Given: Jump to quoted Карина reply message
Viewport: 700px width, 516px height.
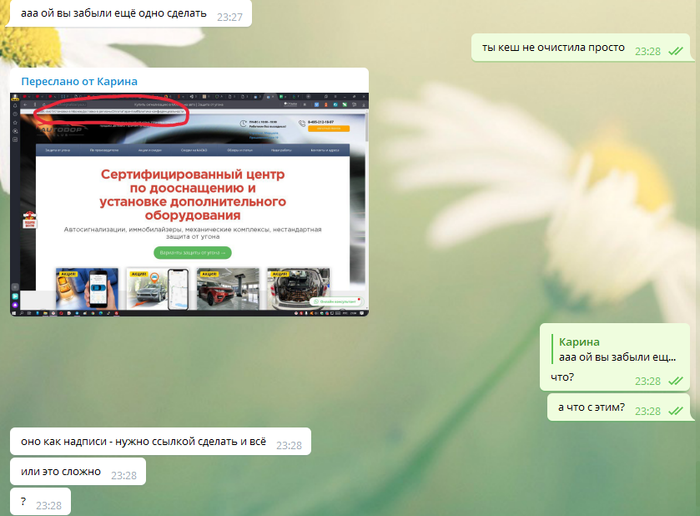Looking at the screenshot, I should 617,349.
